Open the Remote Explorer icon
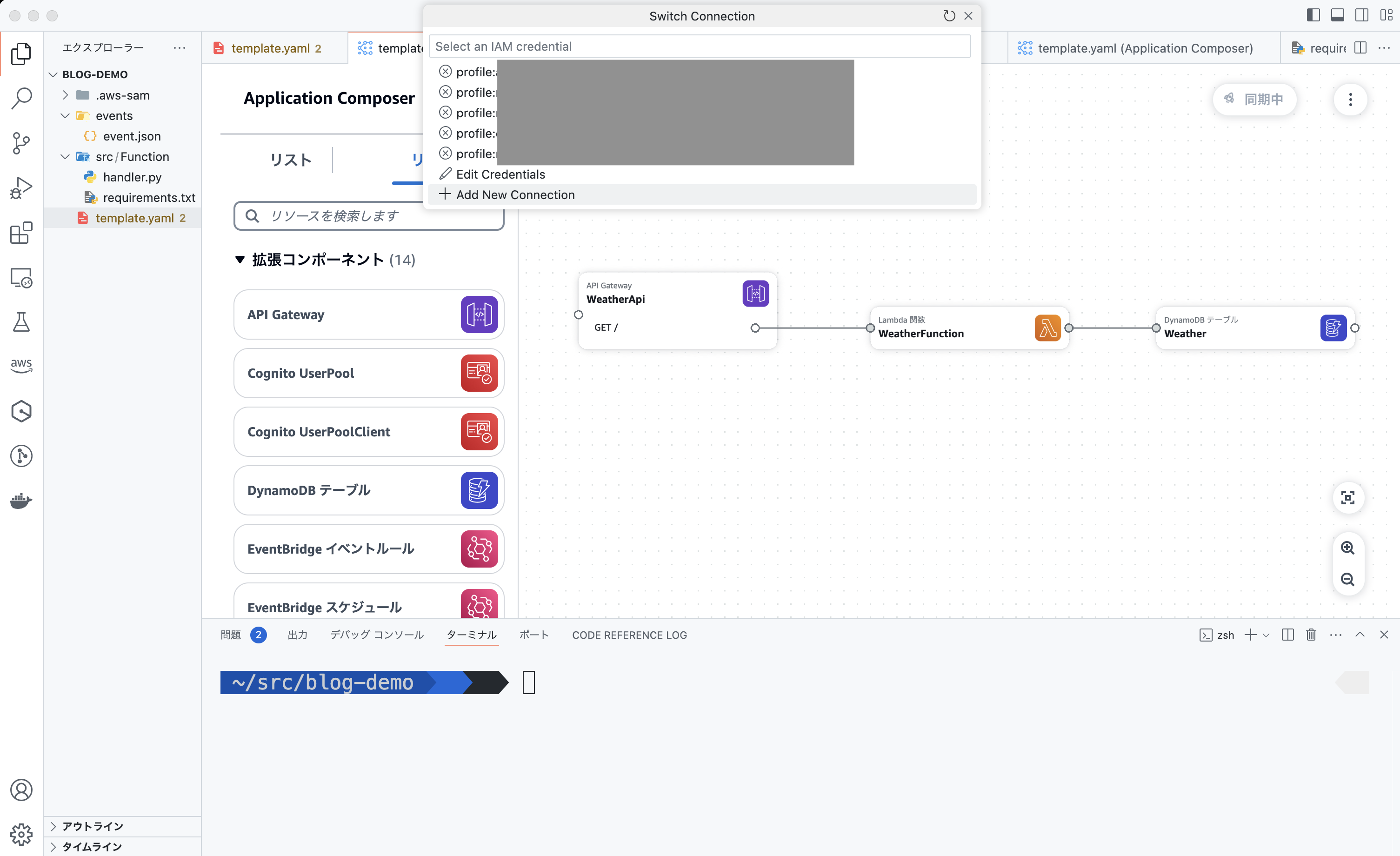 21,279
